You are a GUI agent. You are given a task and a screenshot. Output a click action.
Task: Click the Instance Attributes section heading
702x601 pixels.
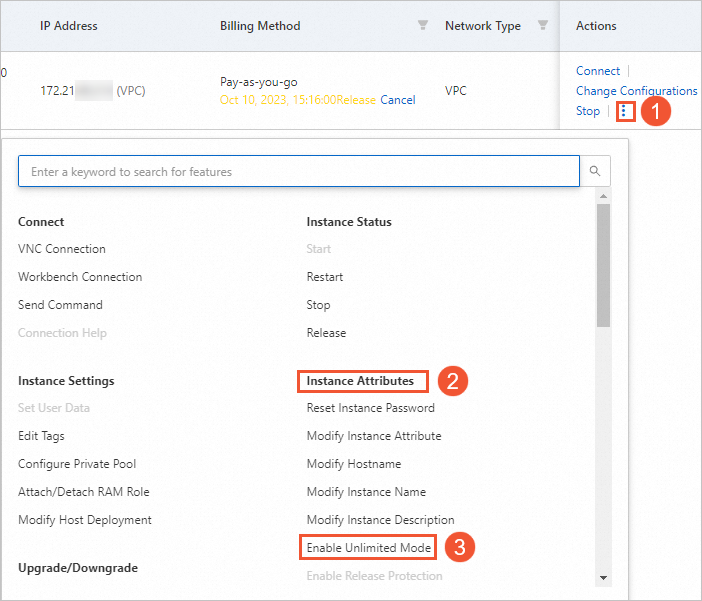[360, 381]
